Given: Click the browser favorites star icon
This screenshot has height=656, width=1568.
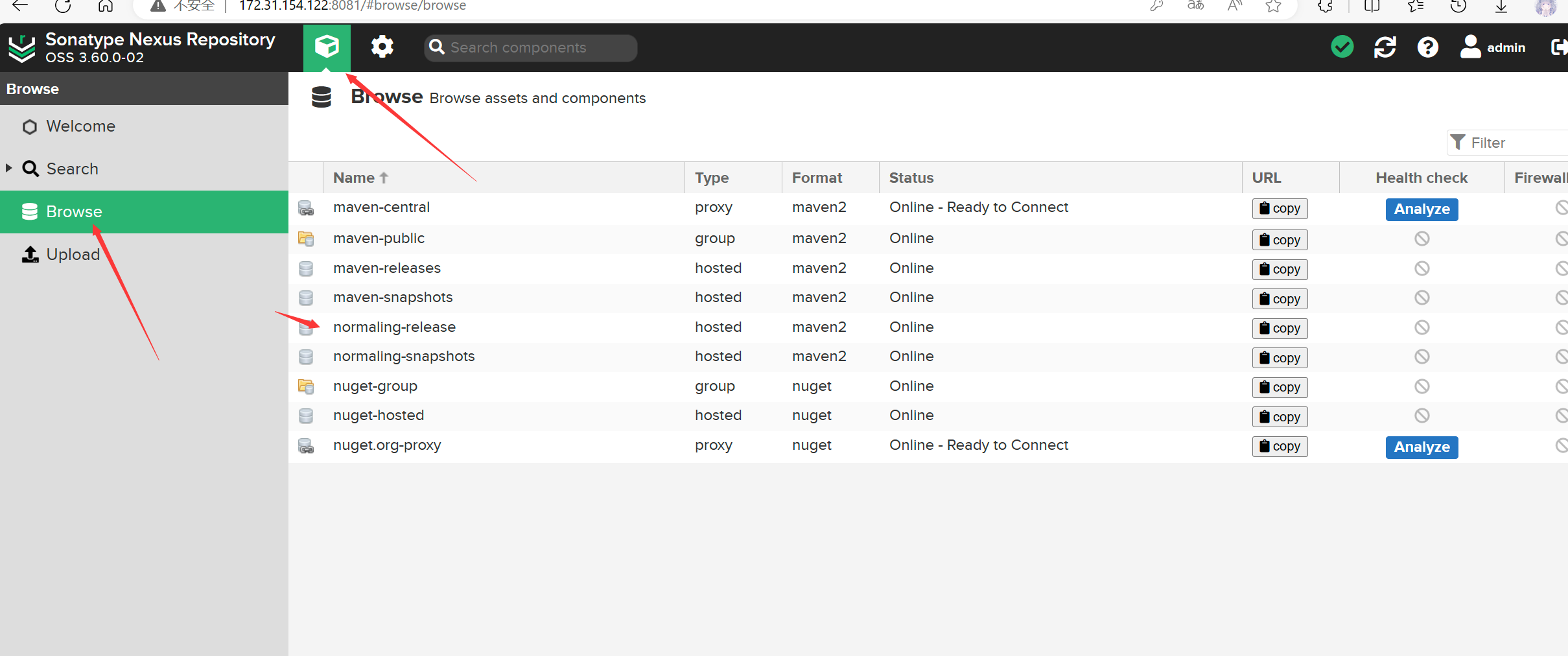Looking at the screenshot, I should [x=1273, y=6].
